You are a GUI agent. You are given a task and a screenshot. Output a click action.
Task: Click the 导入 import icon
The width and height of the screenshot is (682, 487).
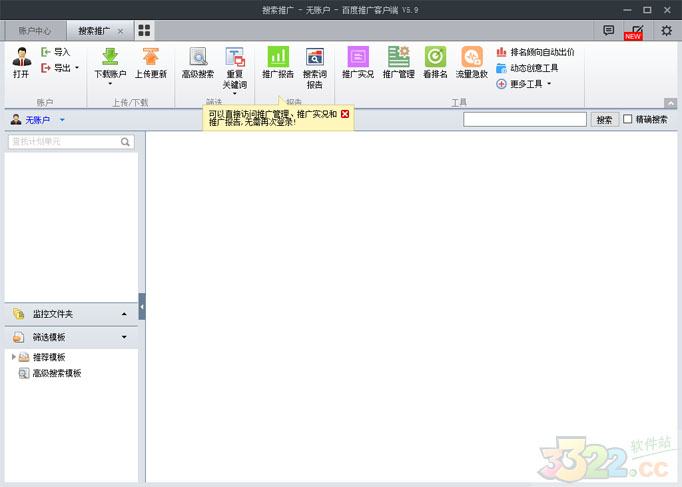tap(46, 52)
